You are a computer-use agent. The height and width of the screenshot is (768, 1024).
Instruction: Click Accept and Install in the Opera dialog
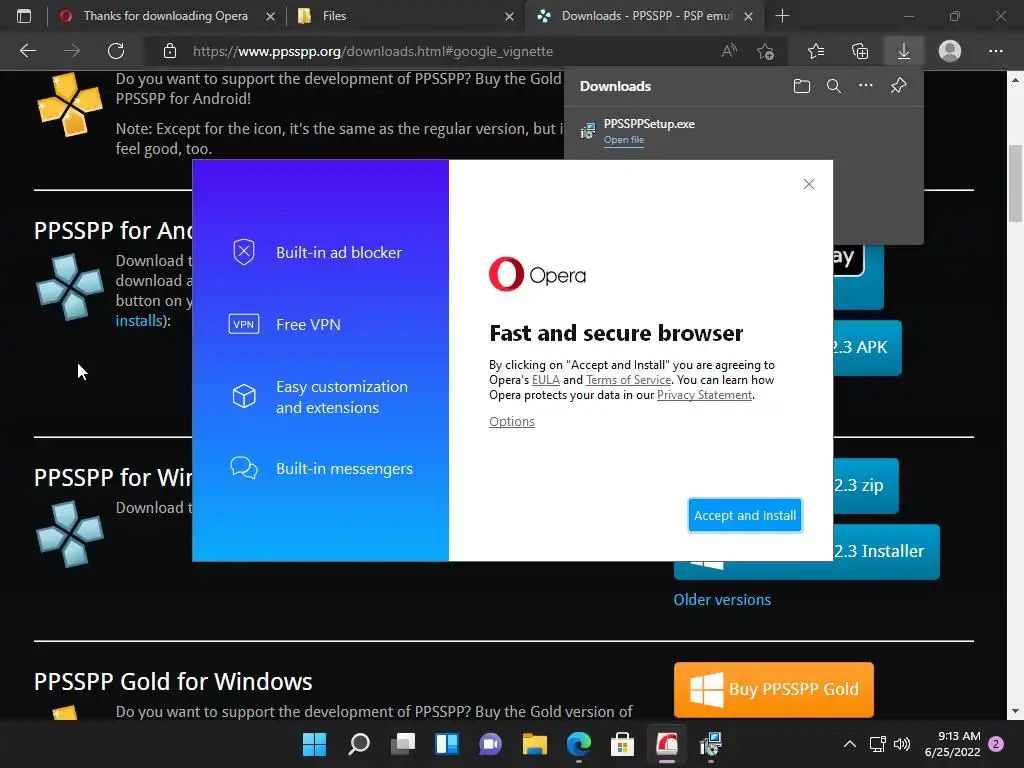744,515
